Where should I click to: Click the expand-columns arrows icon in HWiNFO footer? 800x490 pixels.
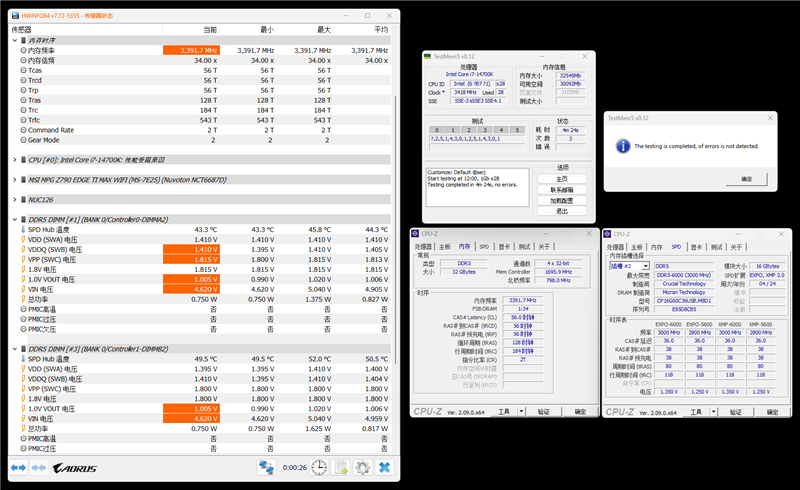[18, 468]
